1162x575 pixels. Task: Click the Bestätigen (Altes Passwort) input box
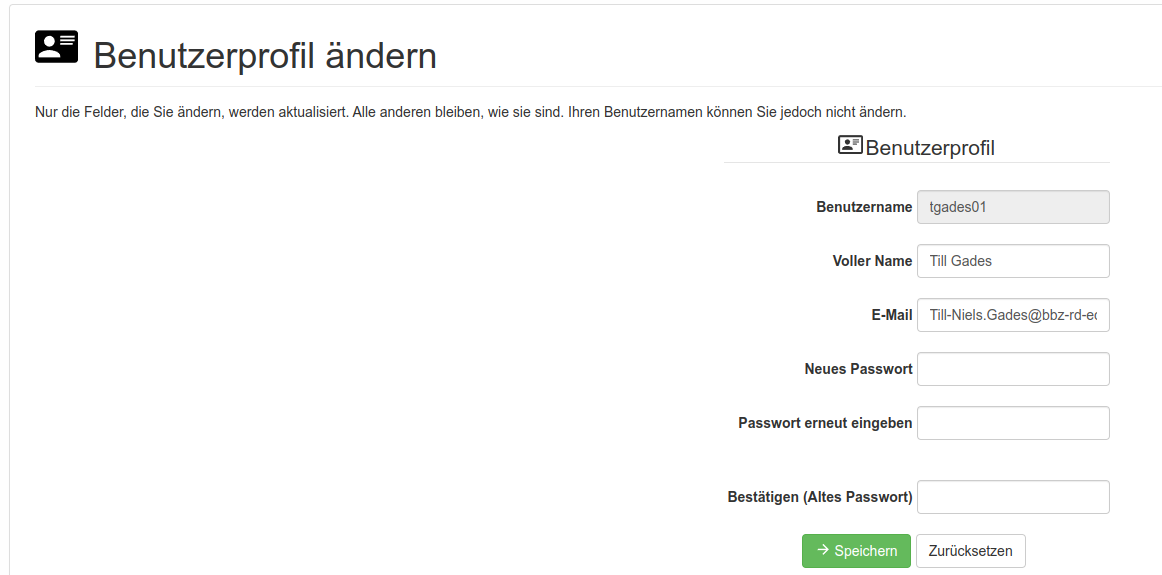tap(1013, 497)
